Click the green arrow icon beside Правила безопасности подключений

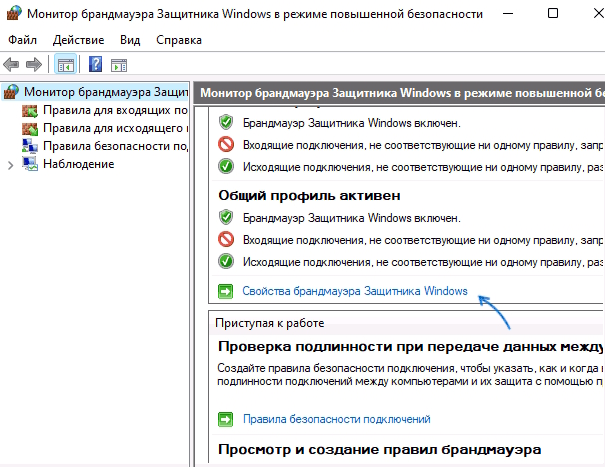point(226,419)
